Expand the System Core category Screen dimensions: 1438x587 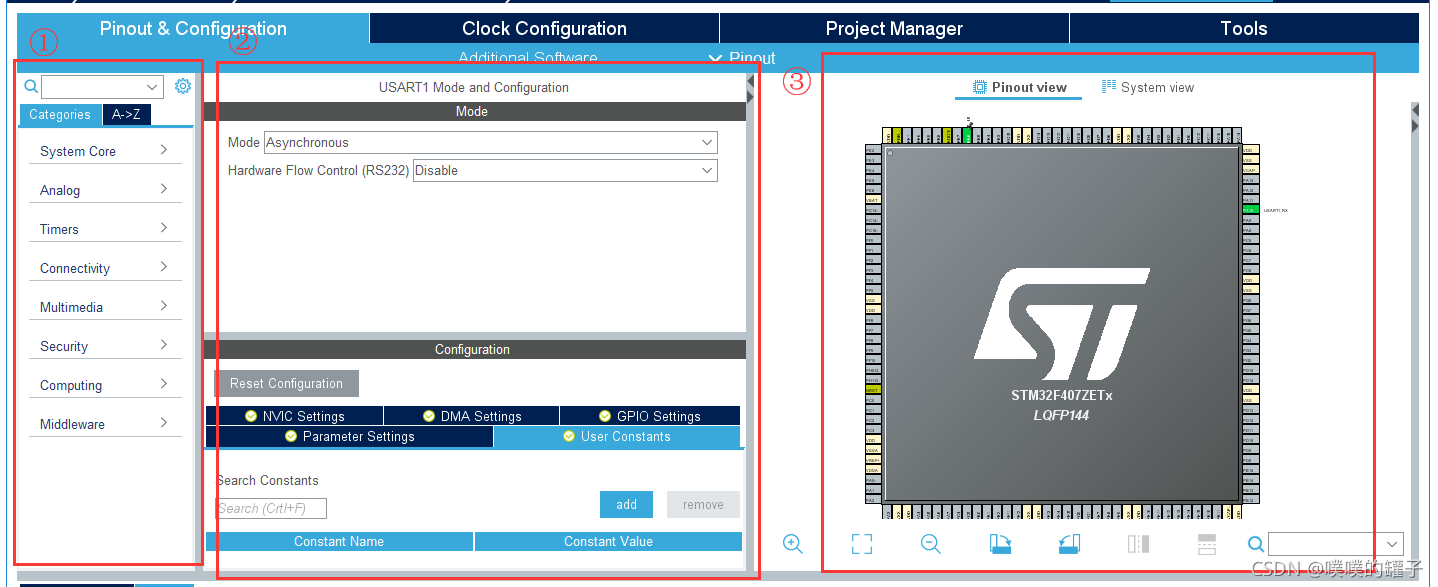tap(104, 151)
